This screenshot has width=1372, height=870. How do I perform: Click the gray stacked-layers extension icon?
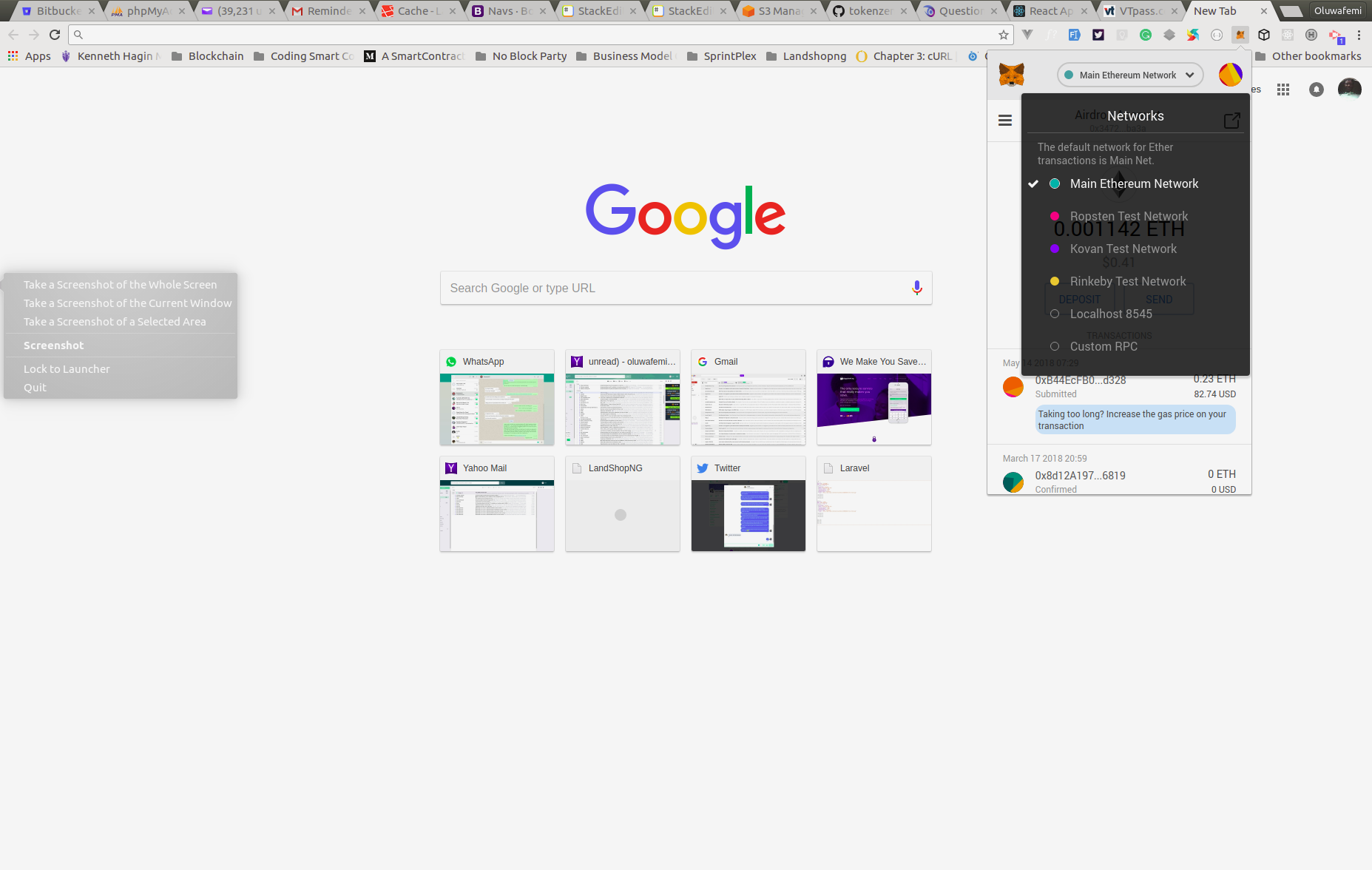[x=1169, y=35]
